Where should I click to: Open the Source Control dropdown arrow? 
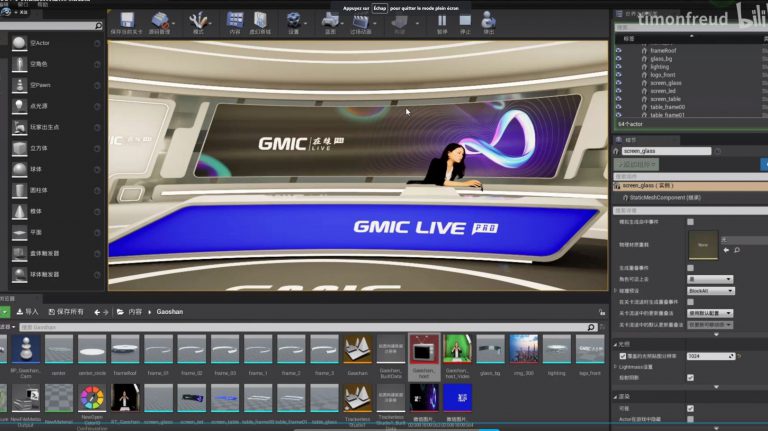(173, 24)
